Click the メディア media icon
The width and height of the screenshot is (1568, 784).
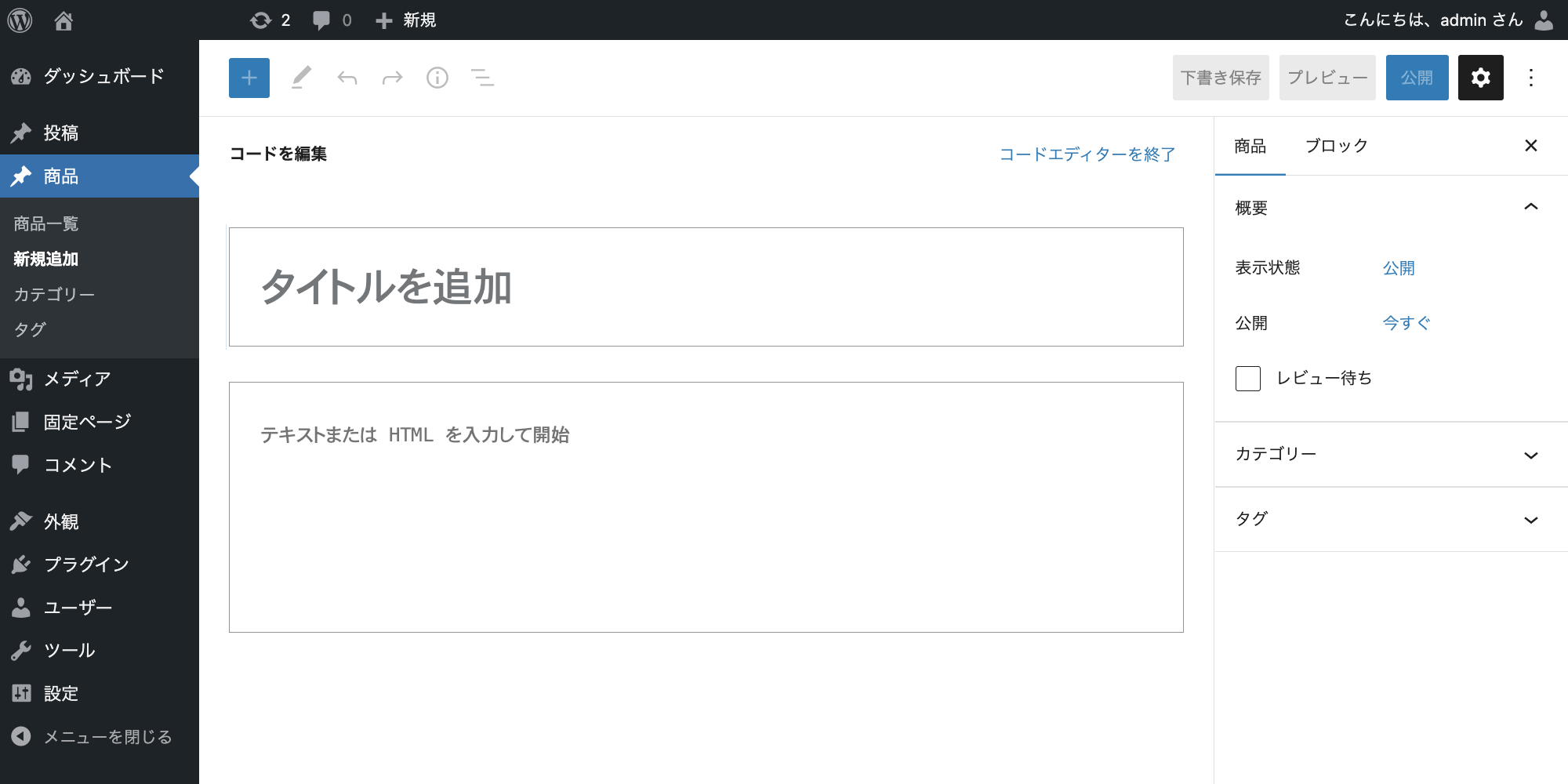tap(21, 379)
